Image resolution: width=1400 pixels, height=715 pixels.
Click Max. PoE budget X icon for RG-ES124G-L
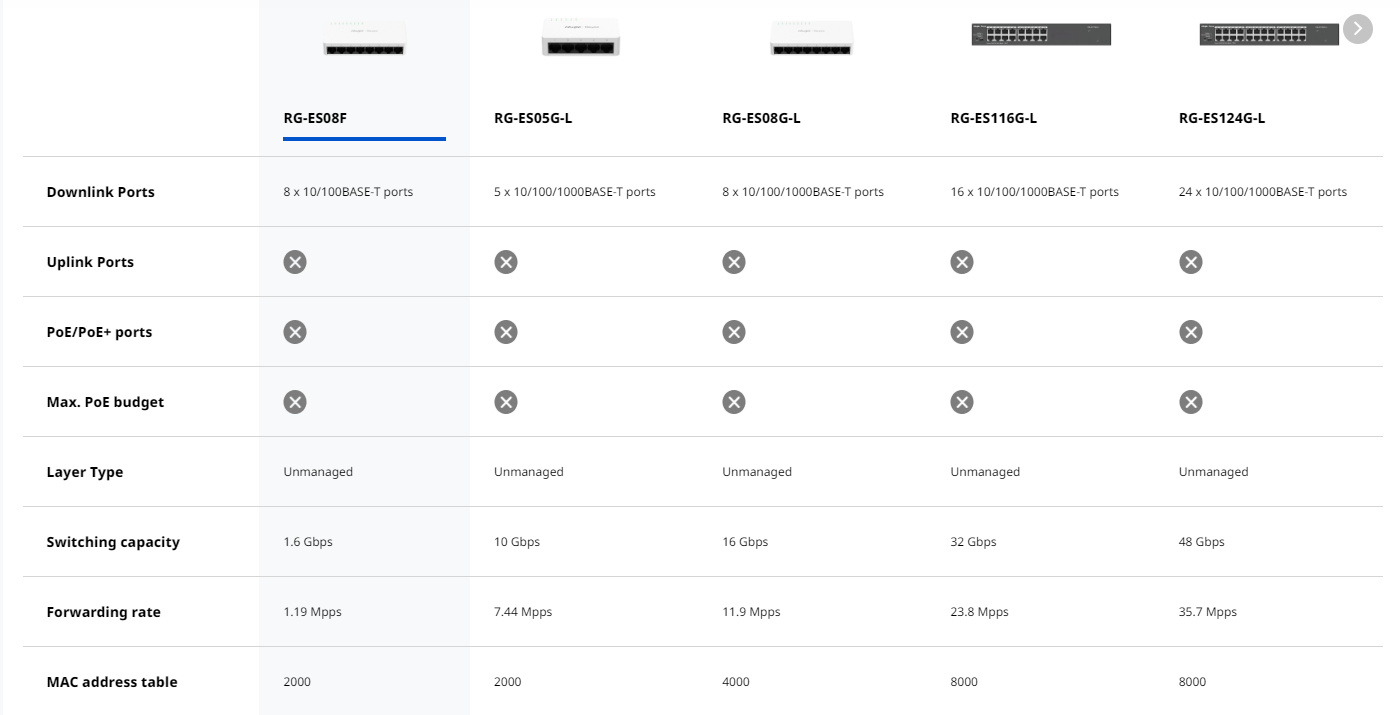[1190, 402]
